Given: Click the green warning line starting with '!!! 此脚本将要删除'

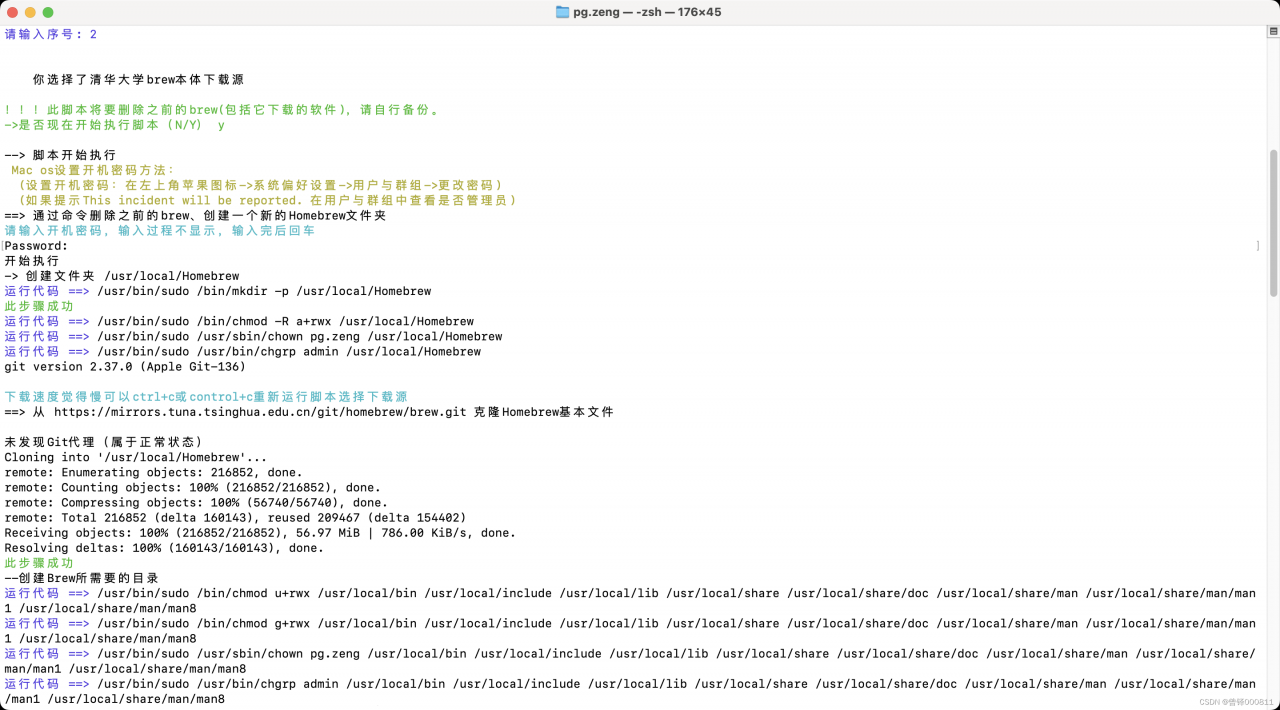Looking at the screenshot, I should (222, 110).
